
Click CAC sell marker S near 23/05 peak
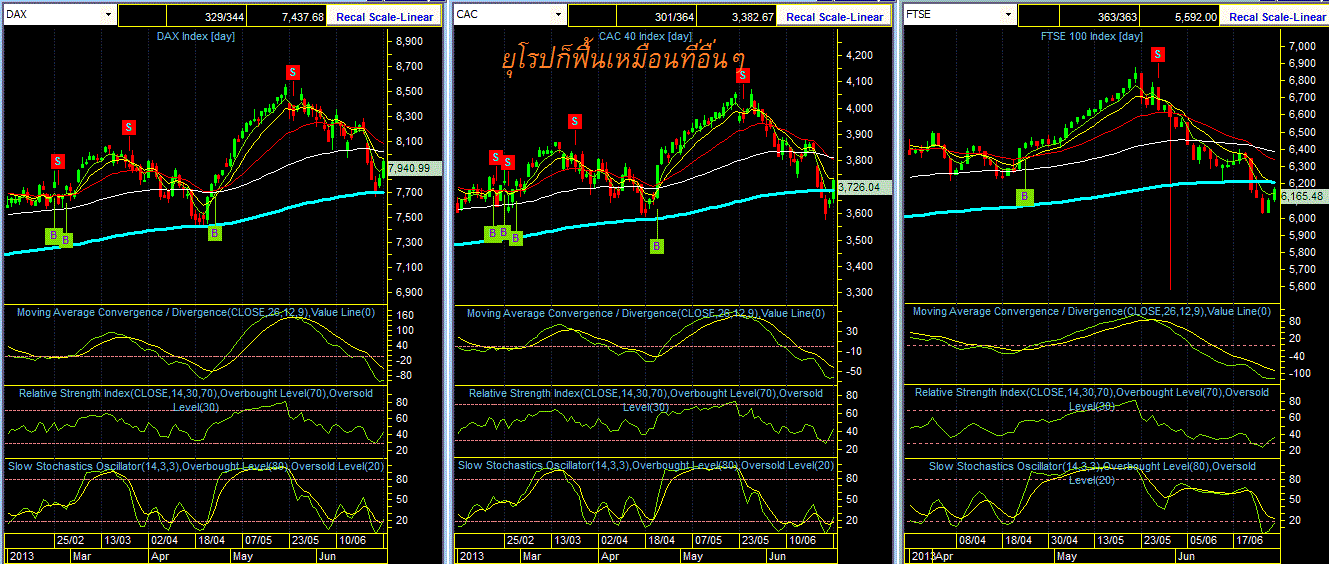(x=744, y=75)
